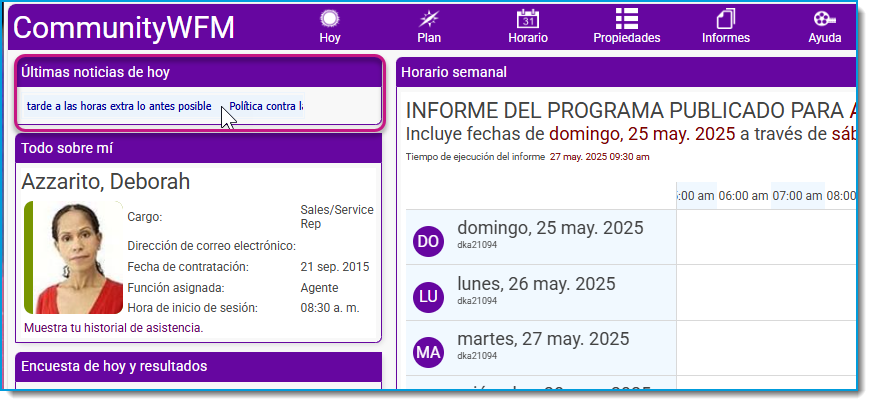Click the Plan compass icon
Image resolution: width=872 pixels, height=405 pixels.
click(429, 19)
